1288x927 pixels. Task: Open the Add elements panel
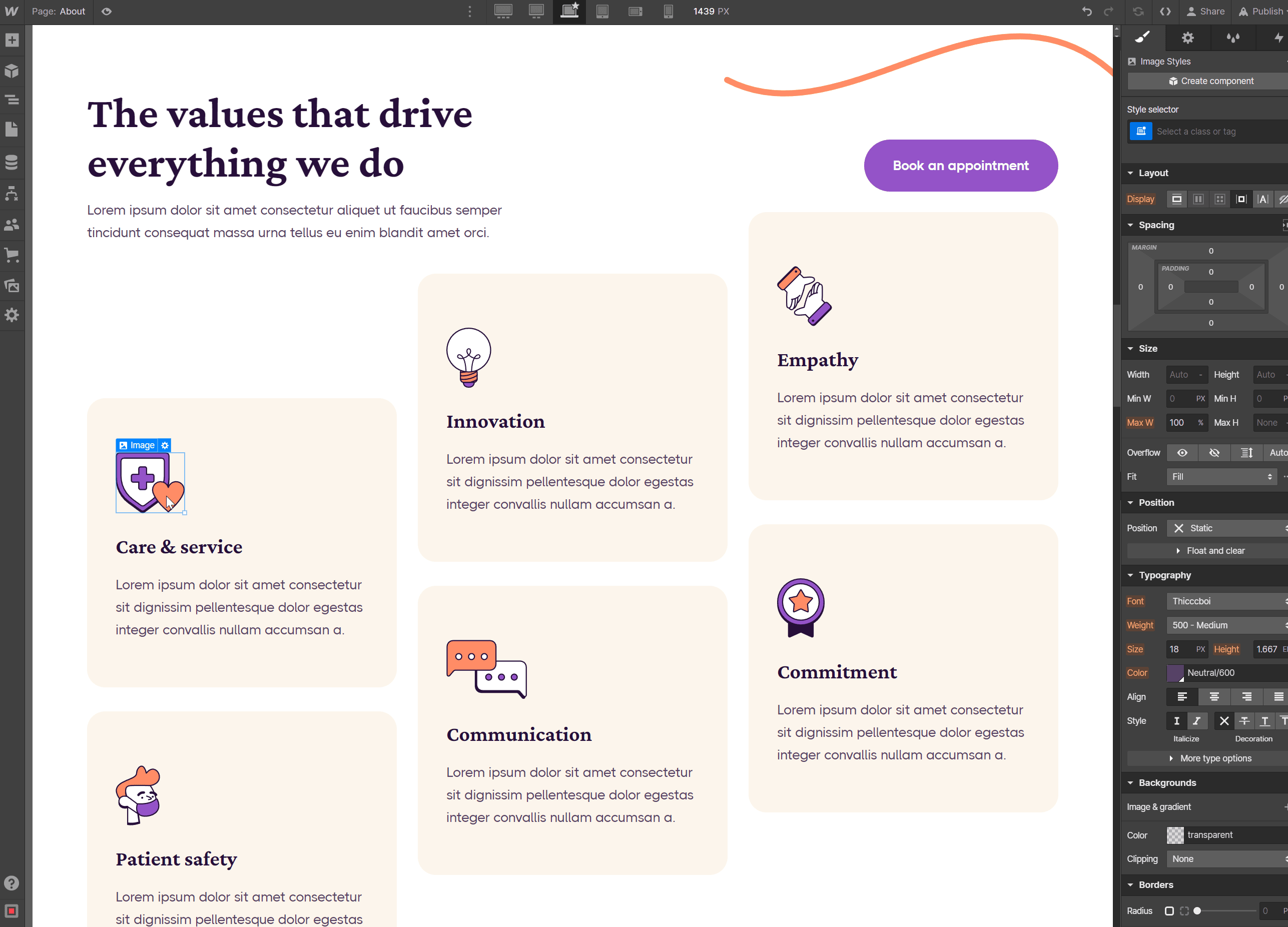pos(12,40)
